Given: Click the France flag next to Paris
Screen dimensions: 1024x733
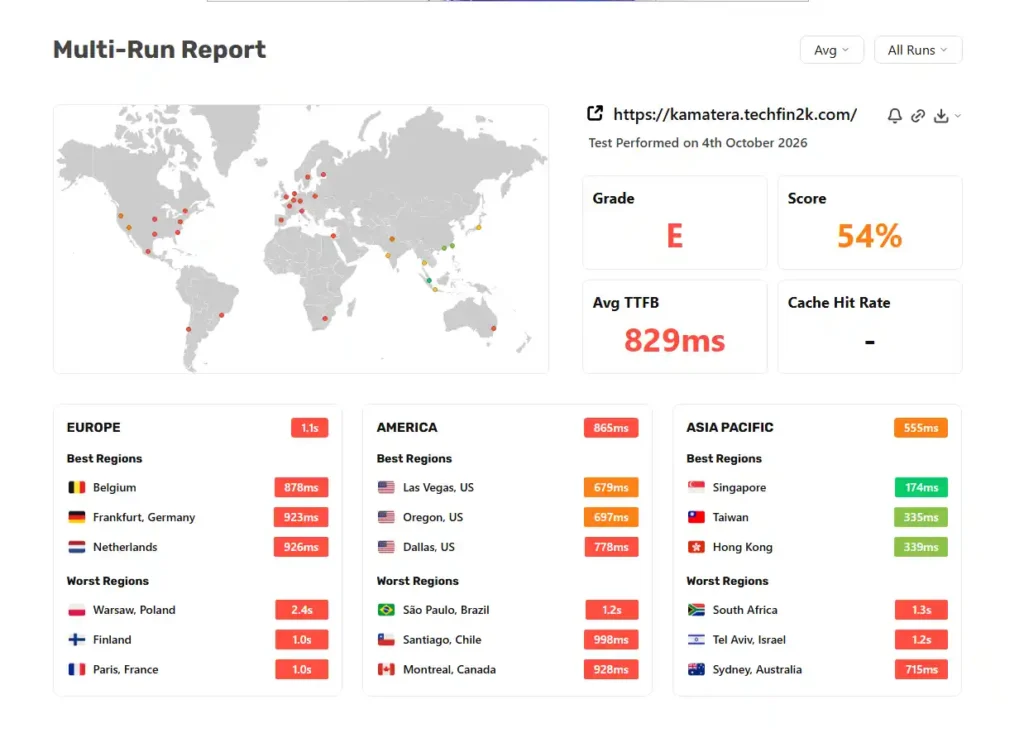Looking at the screenshot, I should pyautogui.click(x=76, y=669).
